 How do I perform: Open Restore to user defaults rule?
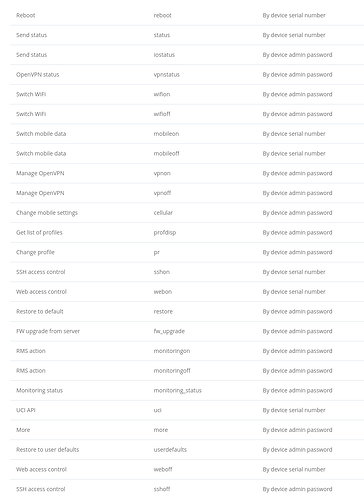pyautogui.click(x=187, y=450)
